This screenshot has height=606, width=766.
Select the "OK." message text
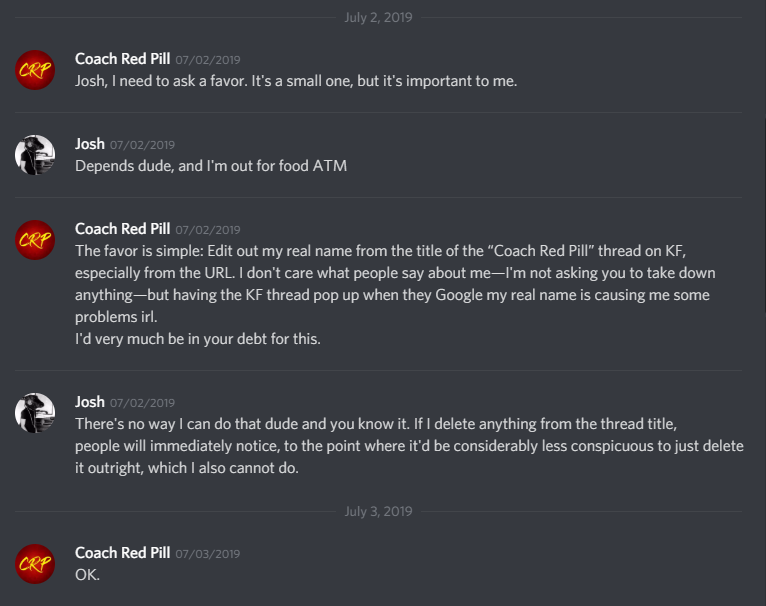click(89, 575)
